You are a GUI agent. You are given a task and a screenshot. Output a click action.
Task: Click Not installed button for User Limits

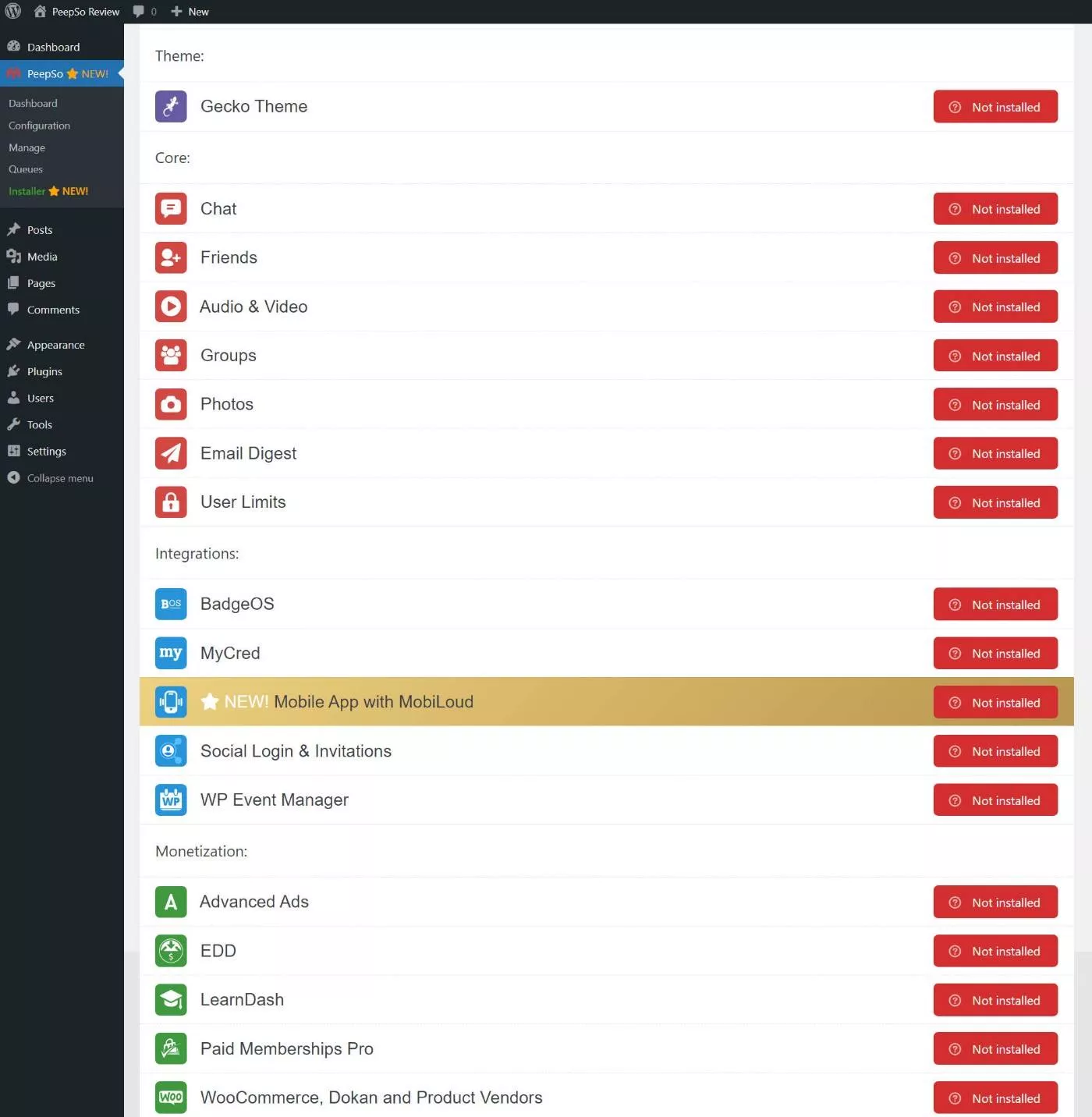(995, 502)
